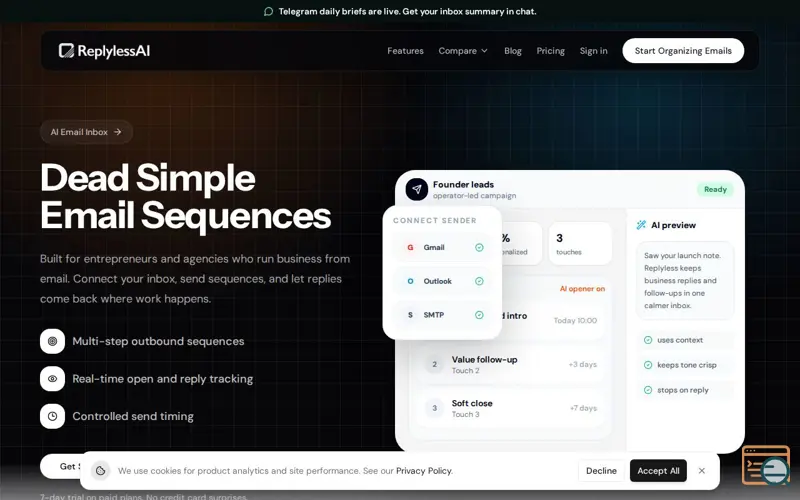Viewport: 800px width, 500px height.
Task: Click the AI Email Inbox pill
Action: tap(87, 132)
